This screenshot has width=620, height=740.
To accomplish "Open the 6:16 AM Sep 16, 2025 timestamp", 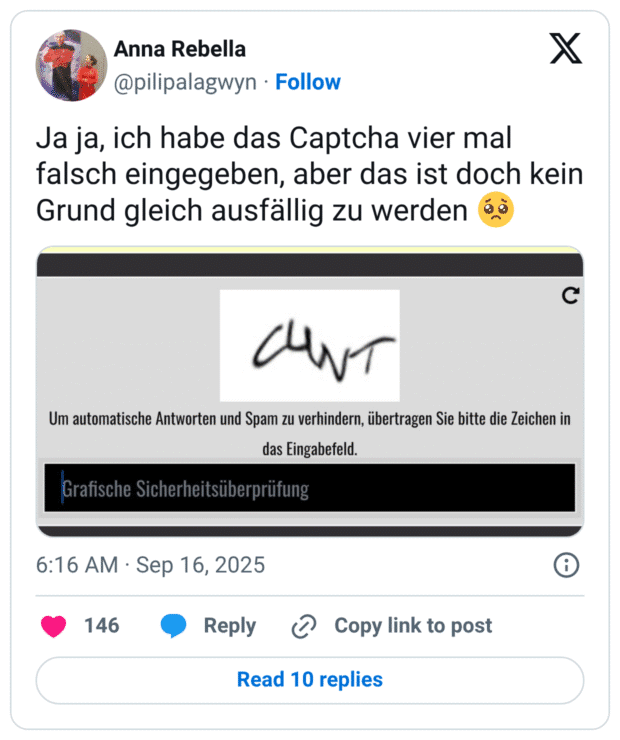I will pyautogui.click(x=150, y=566).
